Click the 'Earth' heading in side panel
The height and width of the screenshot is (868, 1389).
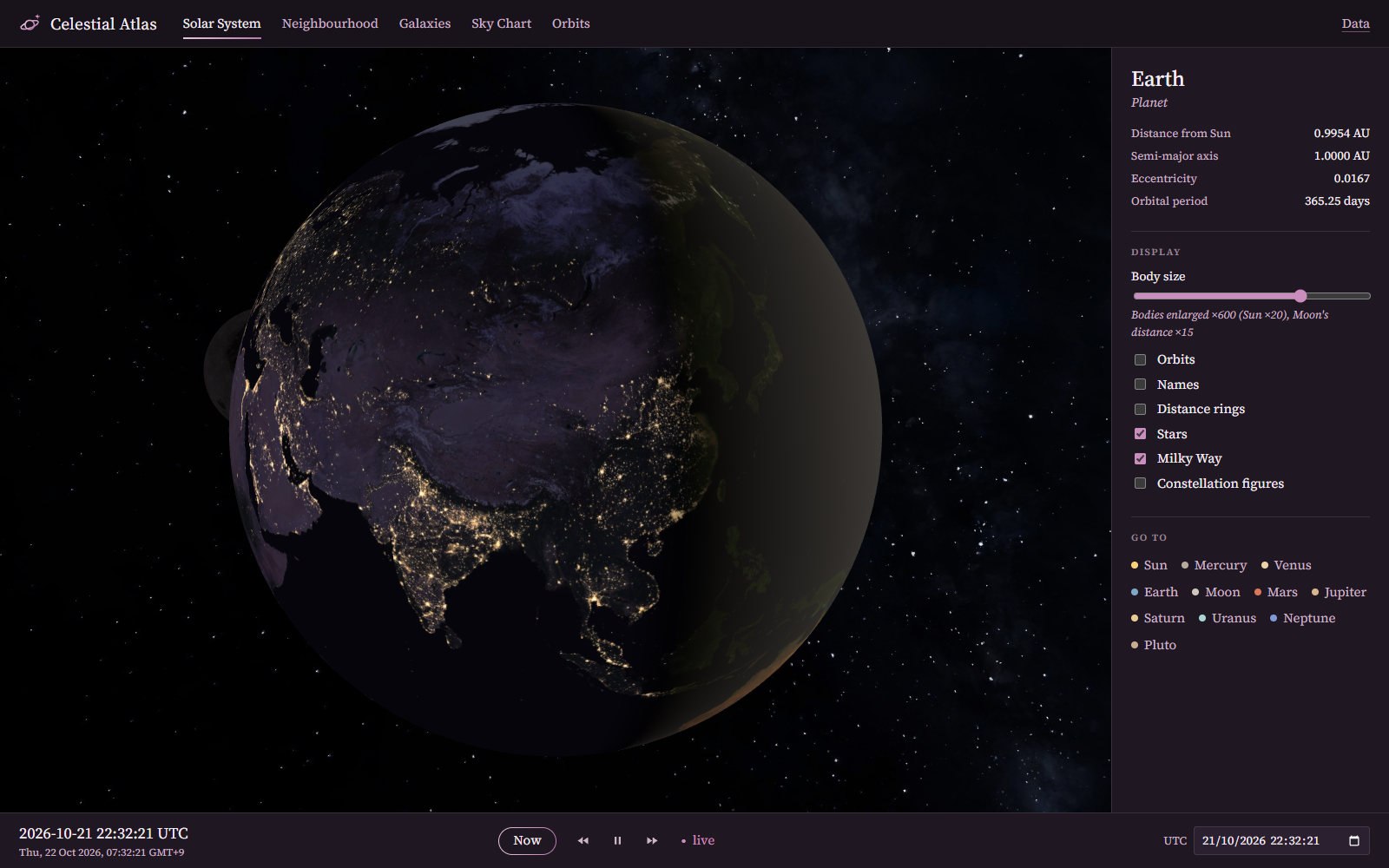1157,79
